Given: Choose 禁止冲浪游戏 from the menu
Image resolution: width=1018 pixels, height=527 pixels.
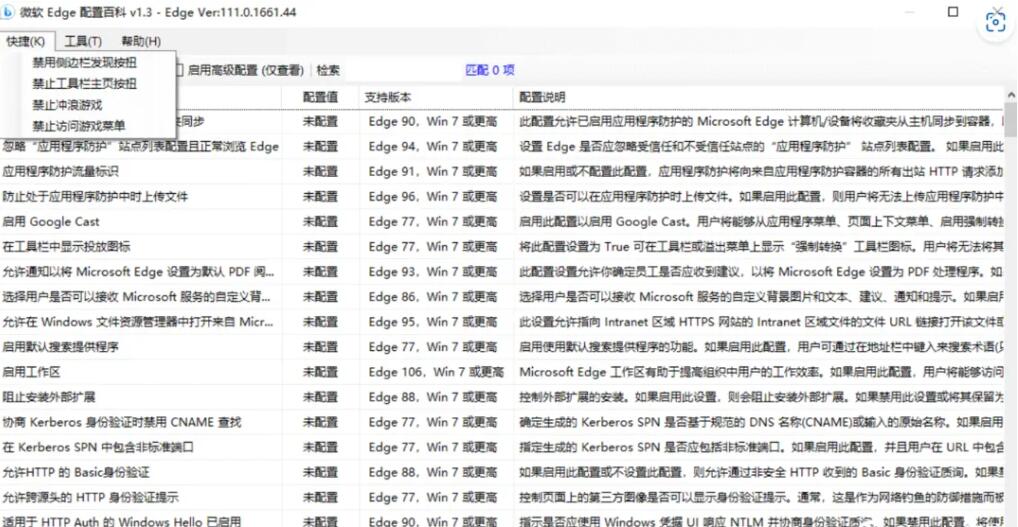Looking at the screenshot, I should click(x=68, y=104).
